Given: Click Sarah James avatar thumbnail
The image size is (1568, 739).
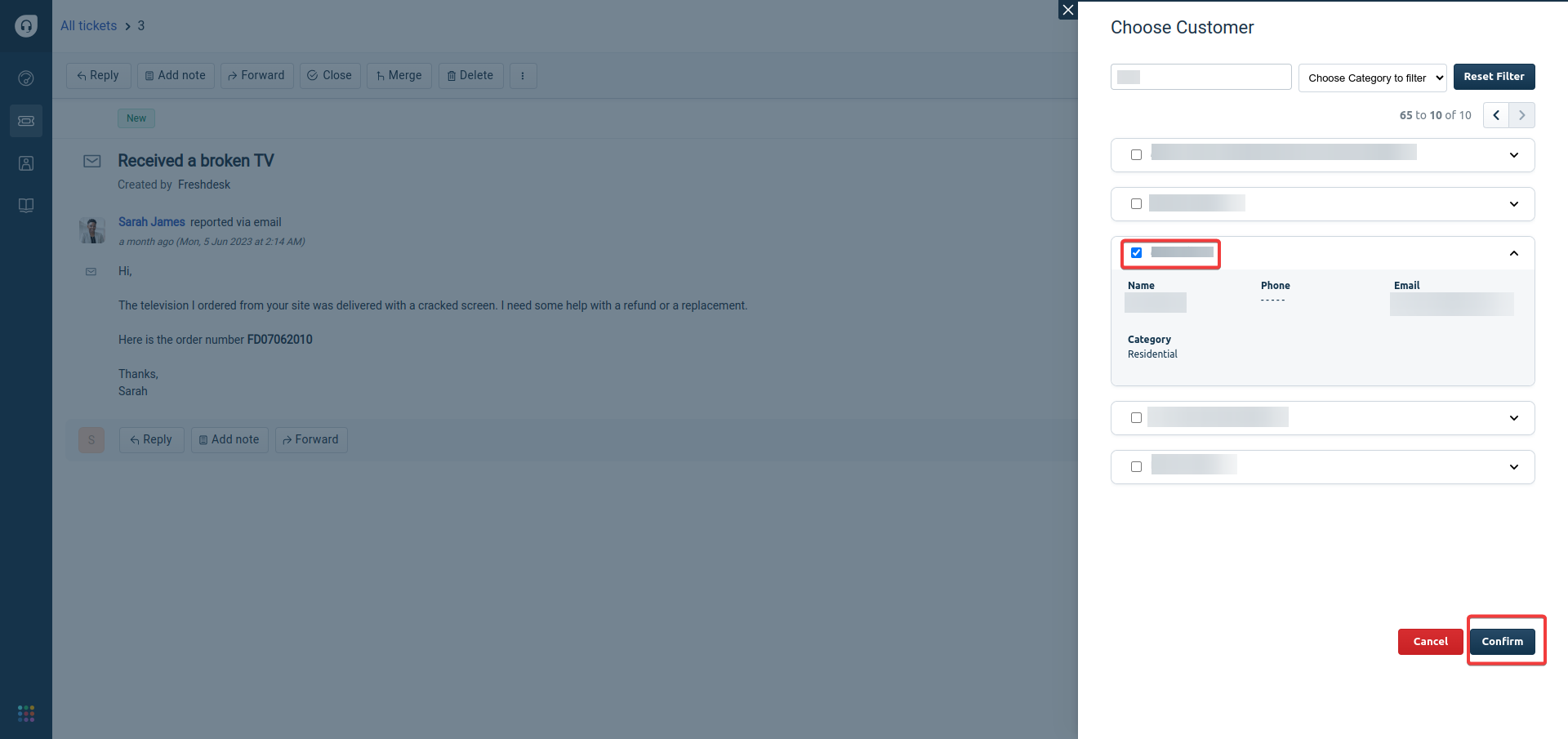Looking at the screenshot, I should coord(92,230).
